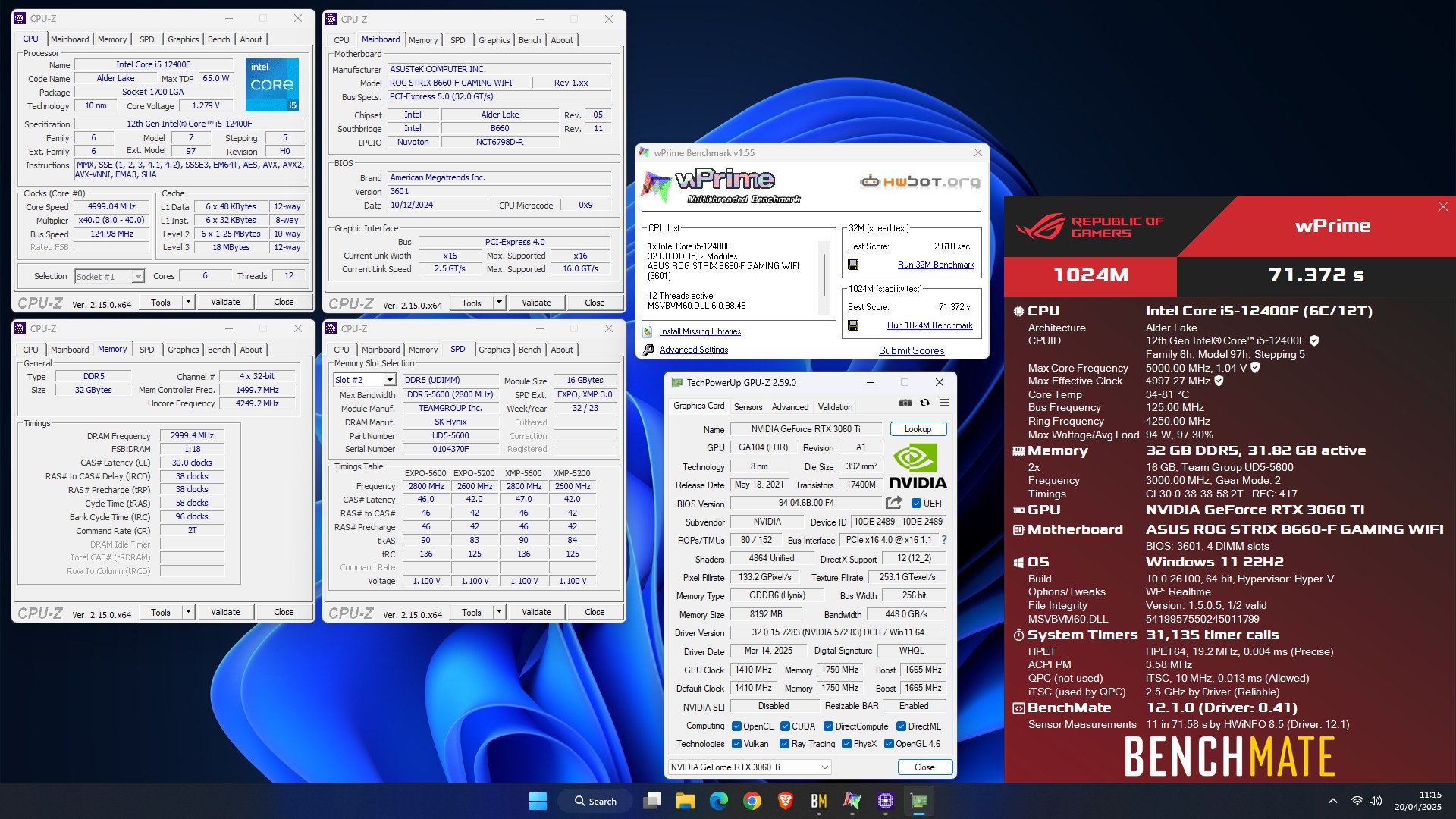This screenshot has height=819, width=1456.
Task: Click the save icon under 32M Best Score
Action: point(853,265)
